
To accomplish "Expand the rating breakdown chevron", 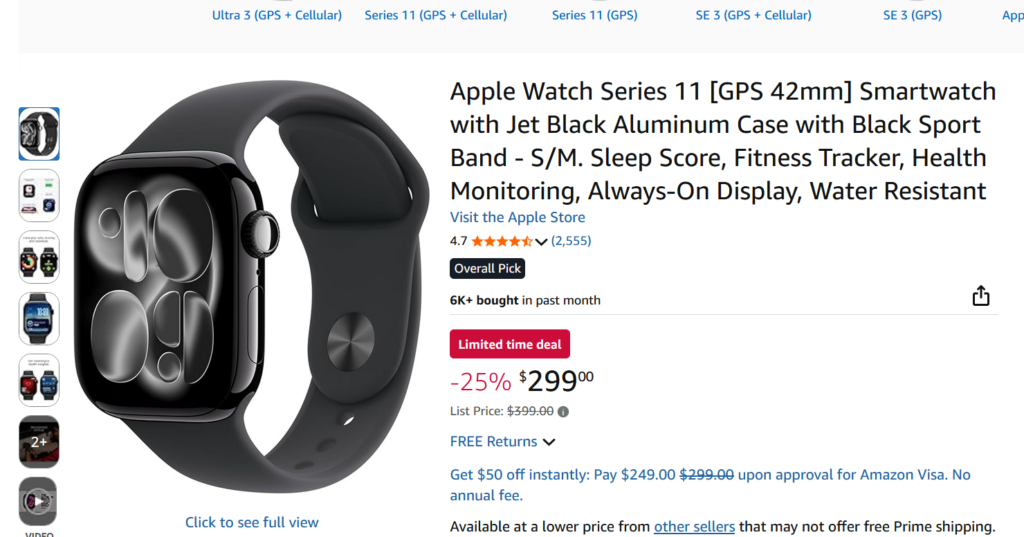I will pos(541,241).
